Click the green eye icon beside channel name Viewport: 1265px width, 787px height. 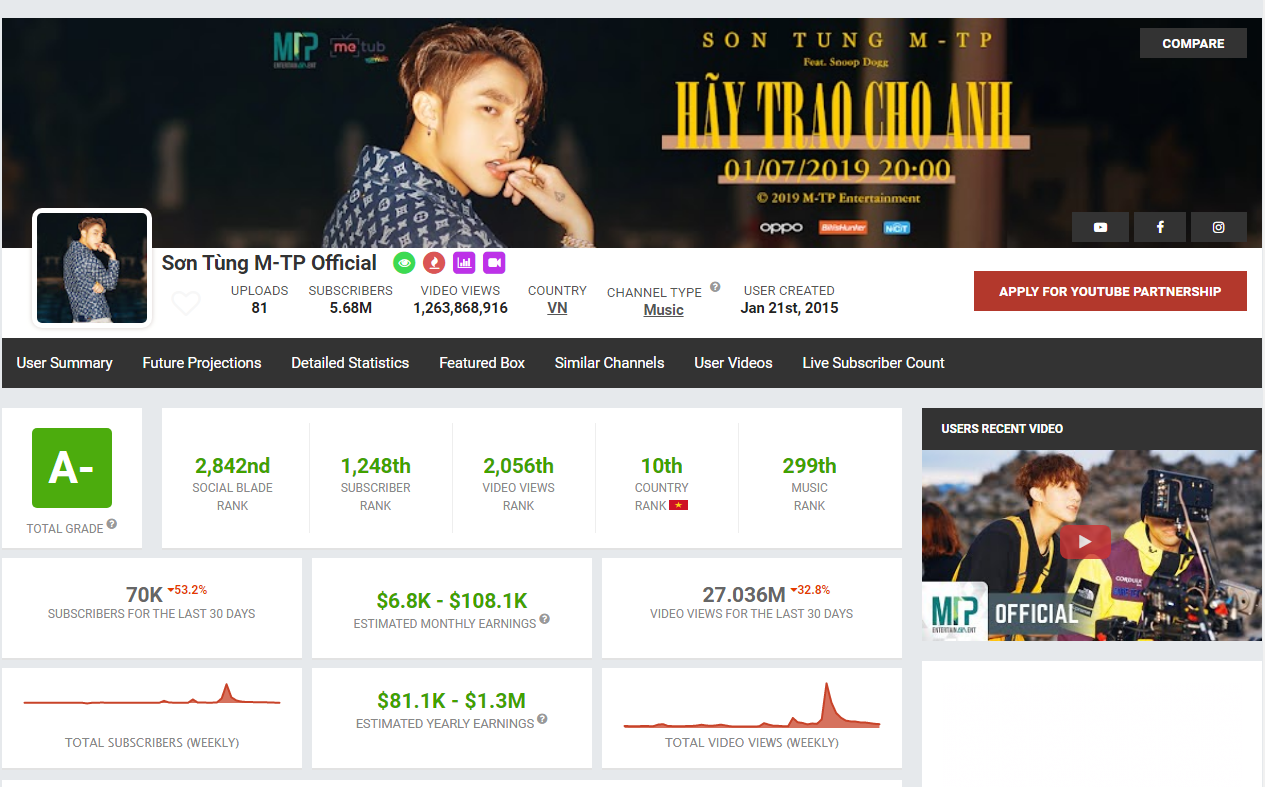click(404, 263)
